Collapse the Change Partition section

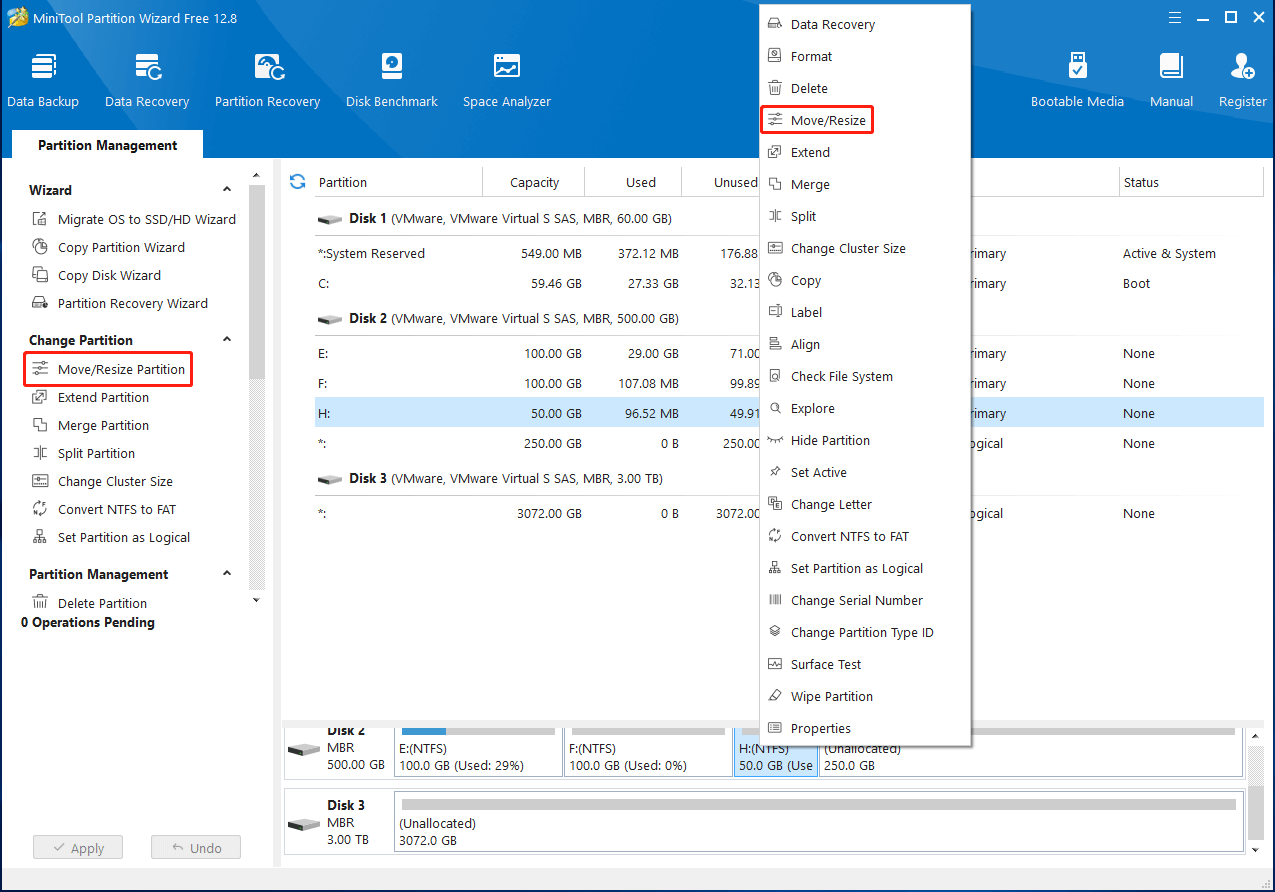point(227,340)
